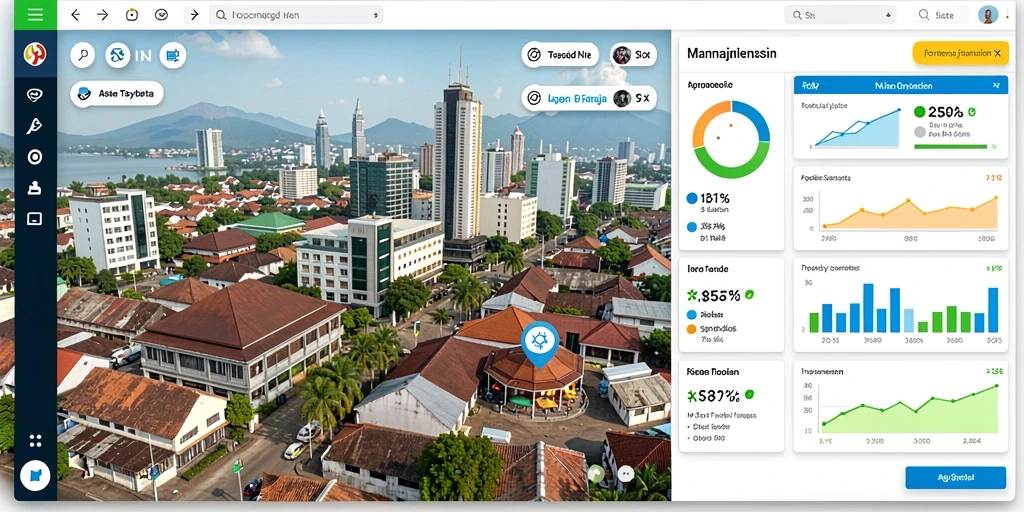Select the pen tool icon in the dark sidebar
This screenshot has width=1024, height=512.
(35, 126)
